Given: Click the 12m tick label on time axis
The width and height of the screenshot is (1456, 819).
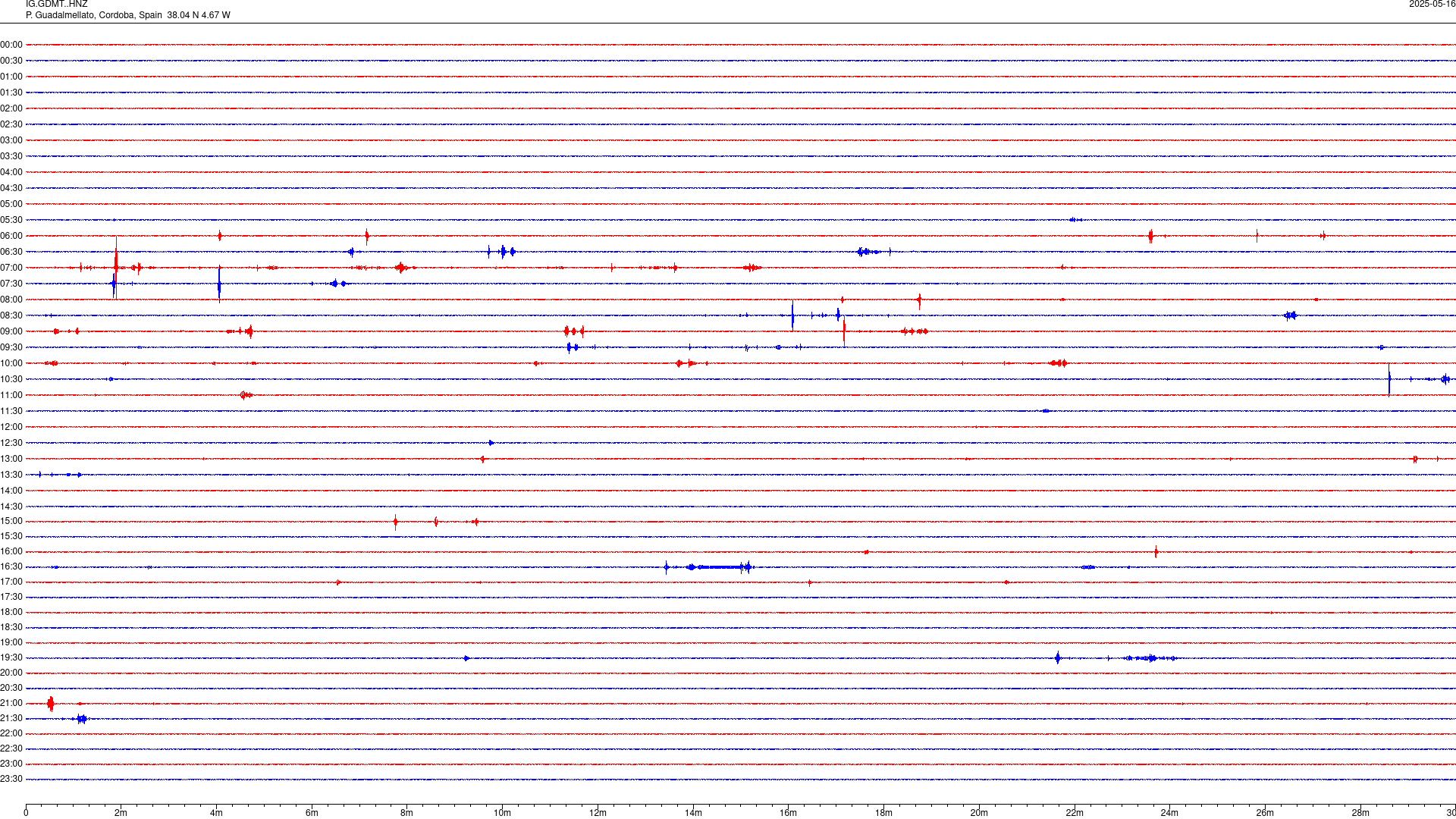Looking at the screenshot, I should pyautogui.click(x=598, y=813).
